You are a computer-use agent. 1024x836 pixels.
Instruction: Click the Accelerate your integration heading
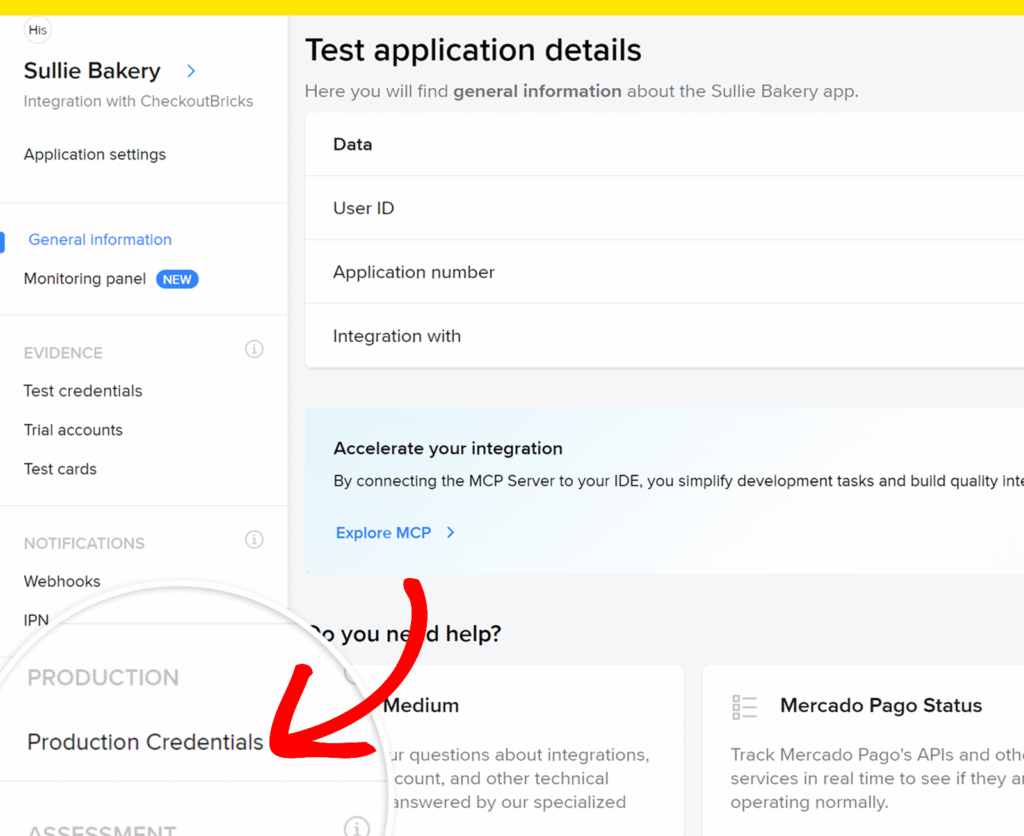(x=448, y=449)
